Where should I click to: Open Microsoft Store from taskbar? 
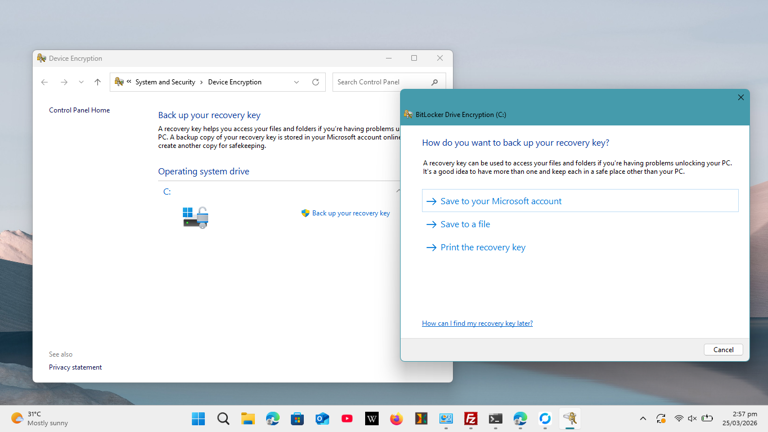[x=297, y=419]
